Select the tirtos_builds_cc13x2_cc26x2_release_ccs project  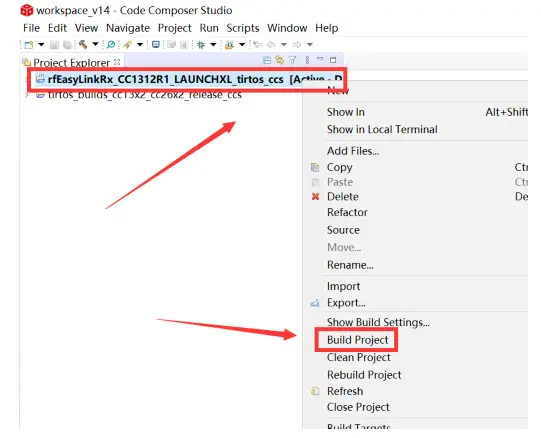tap(145, 95)
